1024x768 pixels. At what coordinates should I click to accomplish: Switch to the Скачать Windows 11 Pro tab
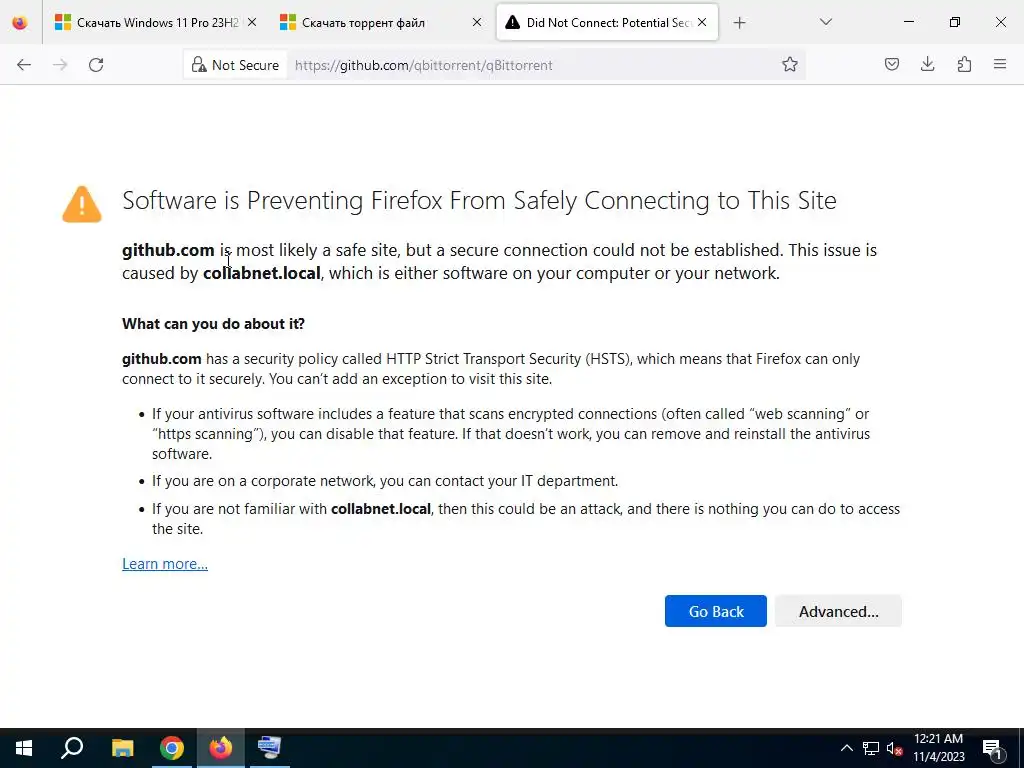coord(147,23)
